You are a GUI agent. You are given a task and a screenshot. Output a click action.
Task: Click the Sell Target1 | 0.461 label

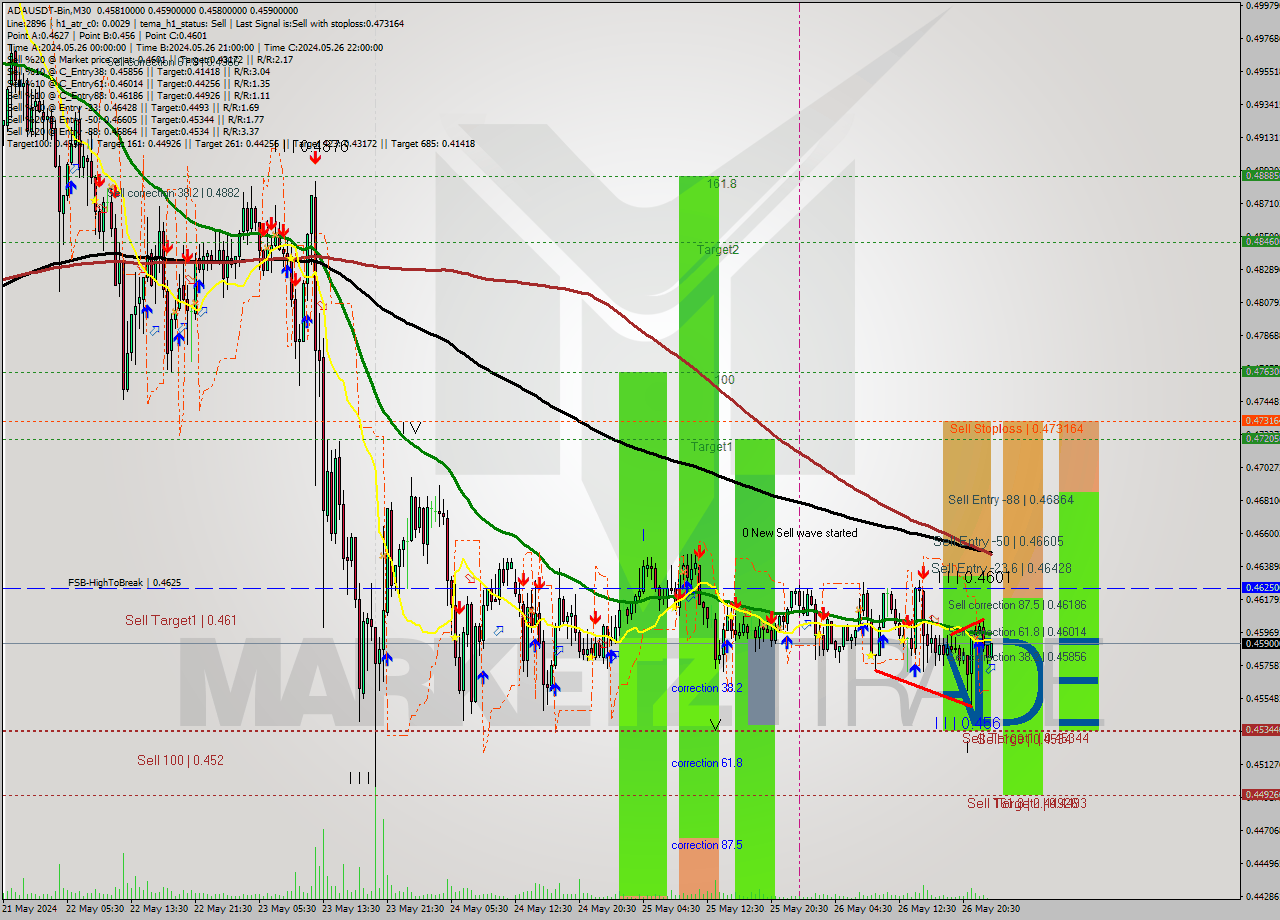tap(181, 620)
